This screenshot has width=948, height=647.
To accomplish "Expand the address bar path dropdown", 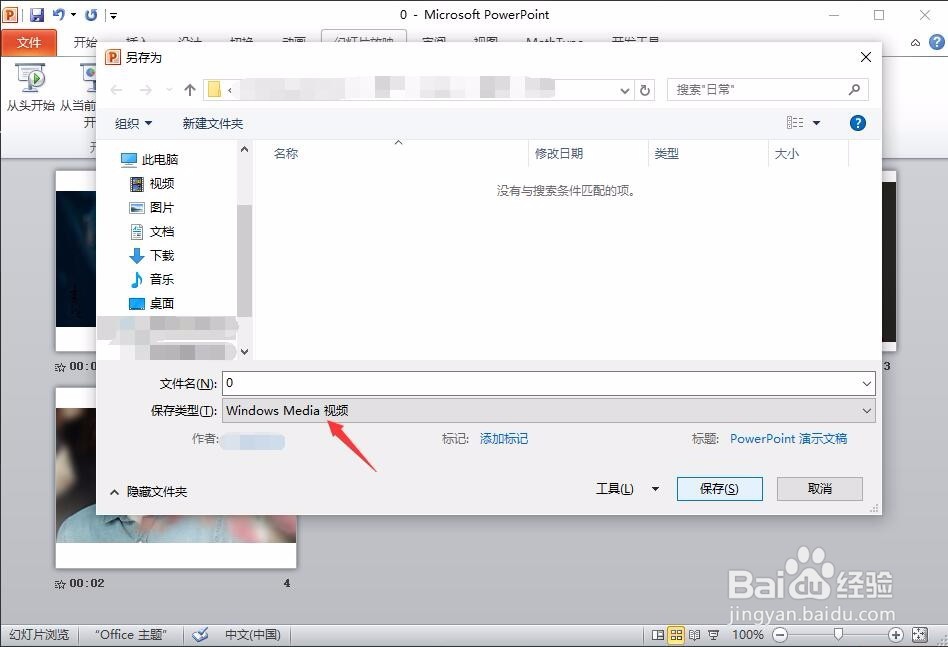I will click(625, 90).
